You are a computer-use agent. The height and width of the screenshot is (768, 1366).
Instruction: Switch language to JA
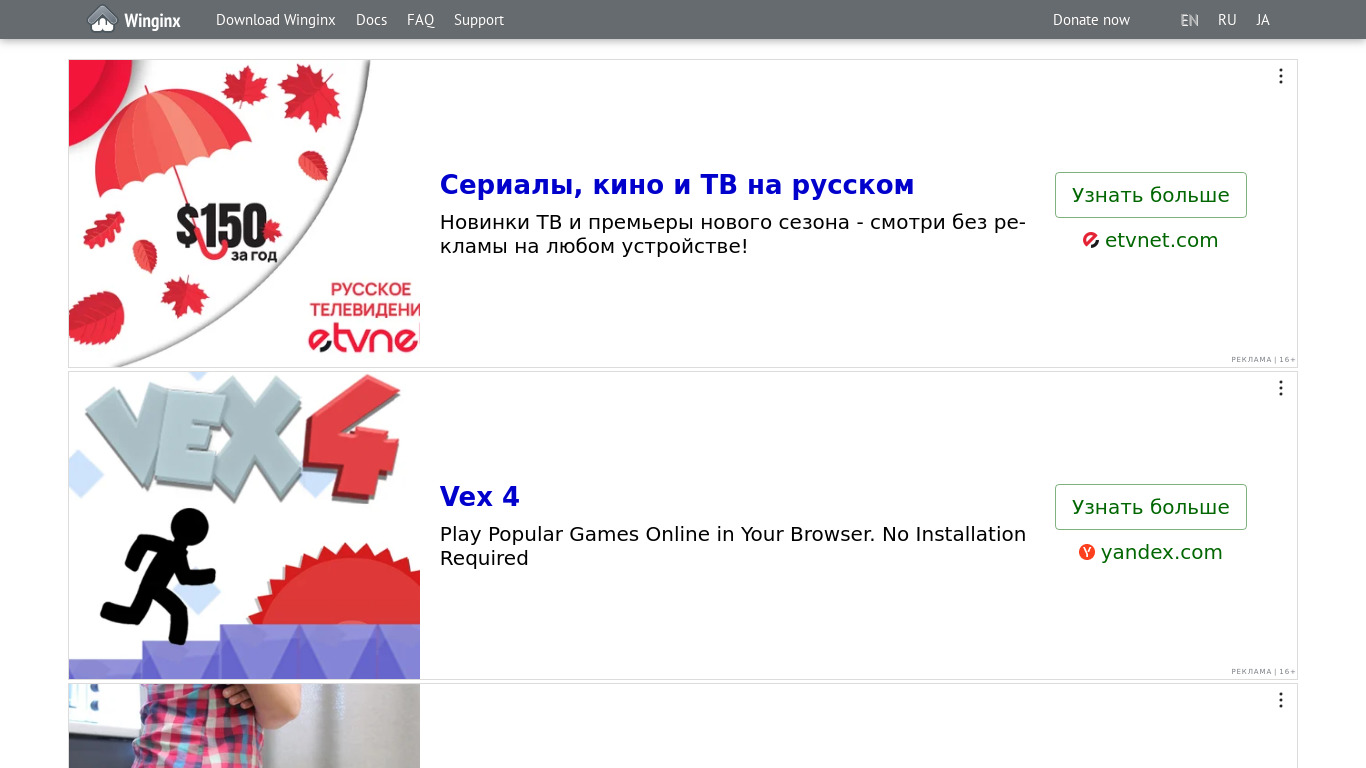click(1263, 20)
